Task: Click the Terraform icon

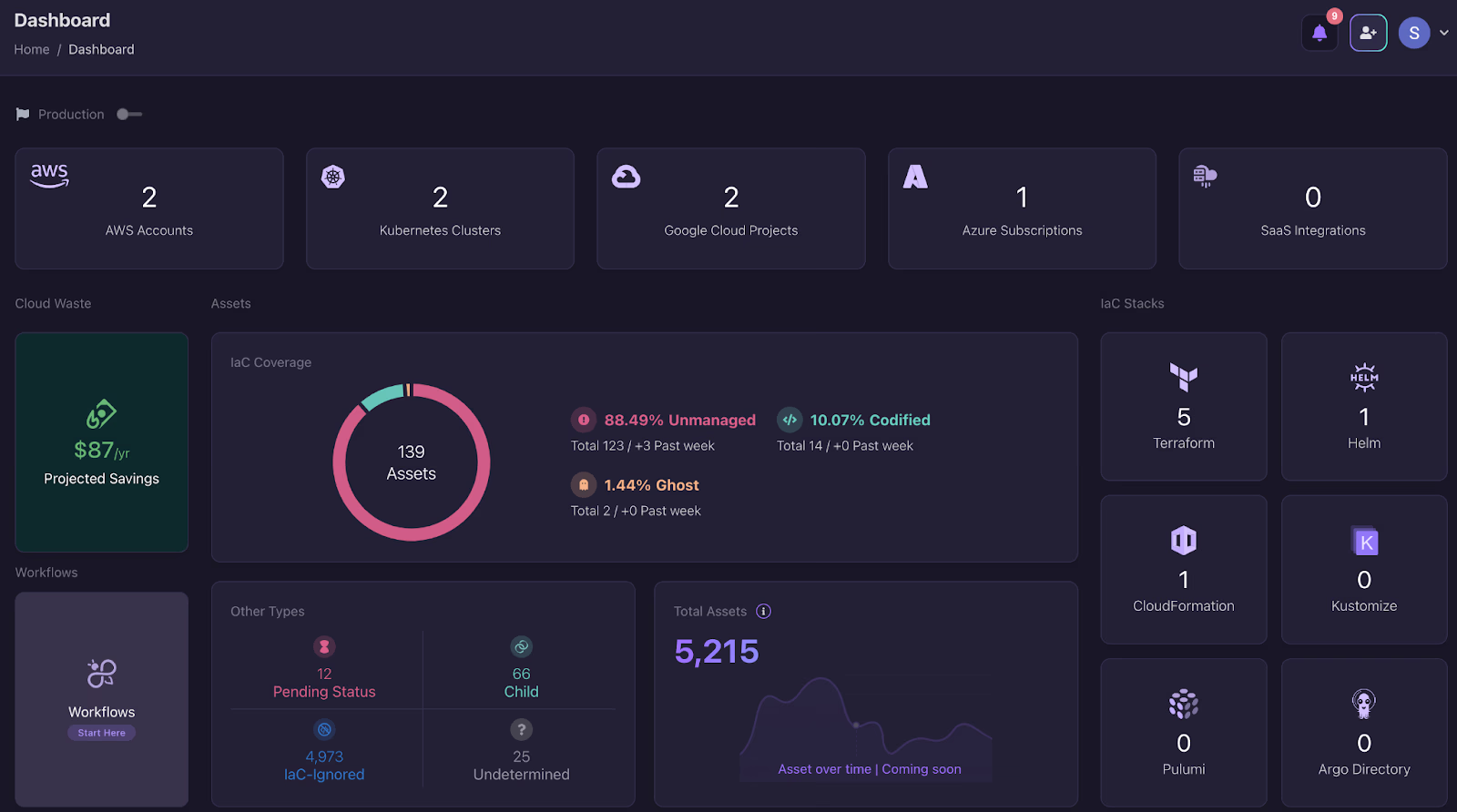Action: click(1184, 377)
